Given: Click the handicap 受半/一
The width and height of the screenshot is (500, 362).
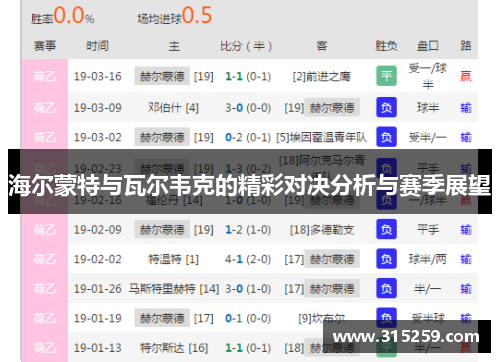Looking at the screenshot, I should [x=428, y=137].
